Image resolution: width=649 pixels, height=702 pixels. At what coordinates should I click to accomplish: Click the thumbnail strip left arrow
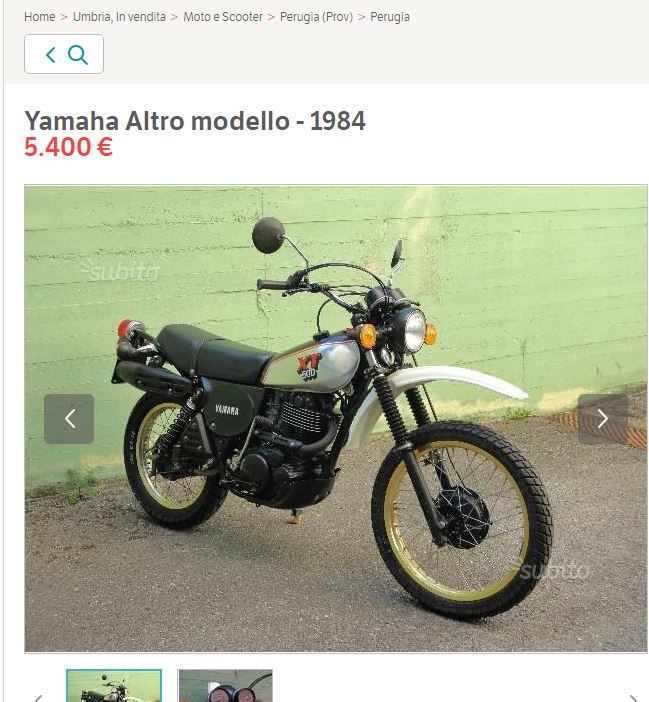point(39,697)
